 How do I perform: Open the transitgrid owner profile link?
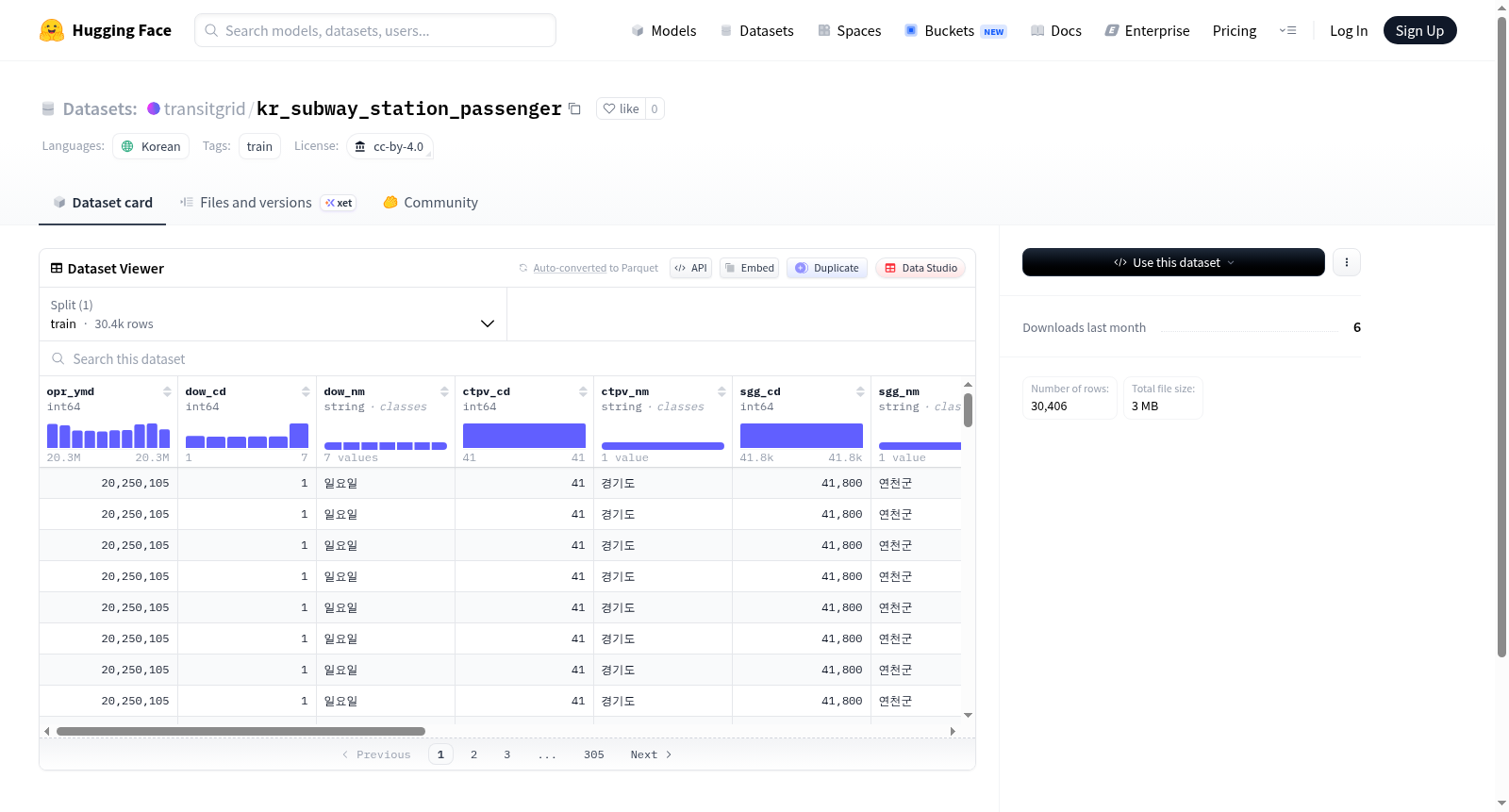click(205, 108)
